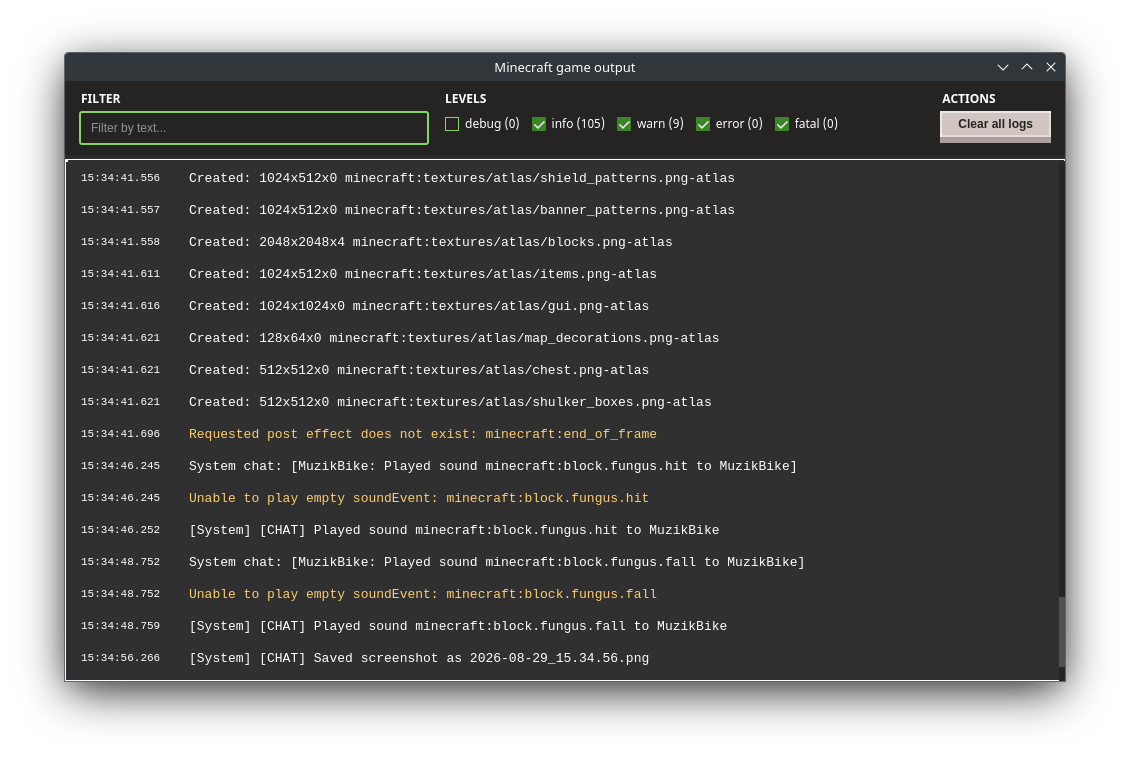Toggle the fatal (0) level checkbox
The width and height of the screenshot is (1130, 758).
(782, 124)
